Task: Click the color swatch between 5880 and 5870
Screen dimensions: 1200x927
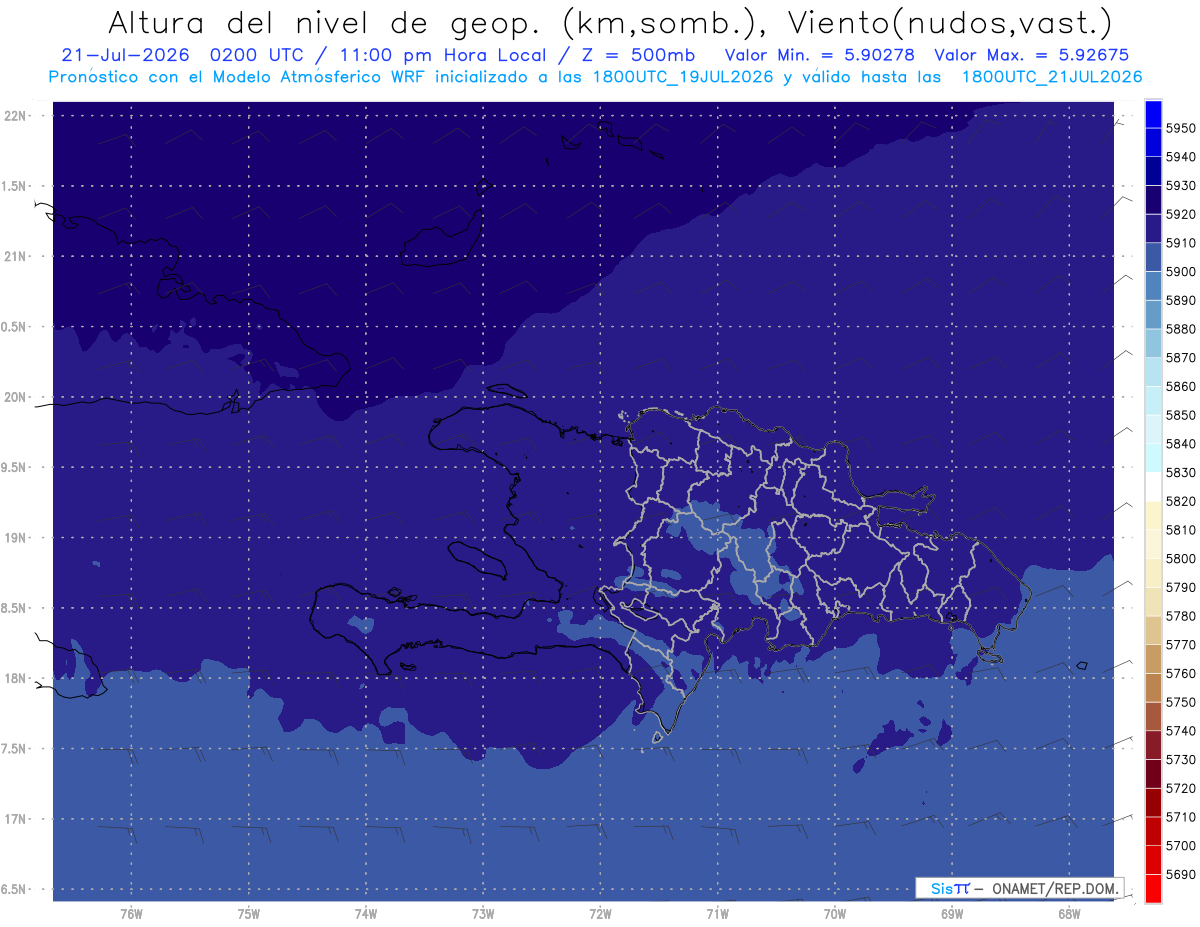Action: coord(1152,343)
